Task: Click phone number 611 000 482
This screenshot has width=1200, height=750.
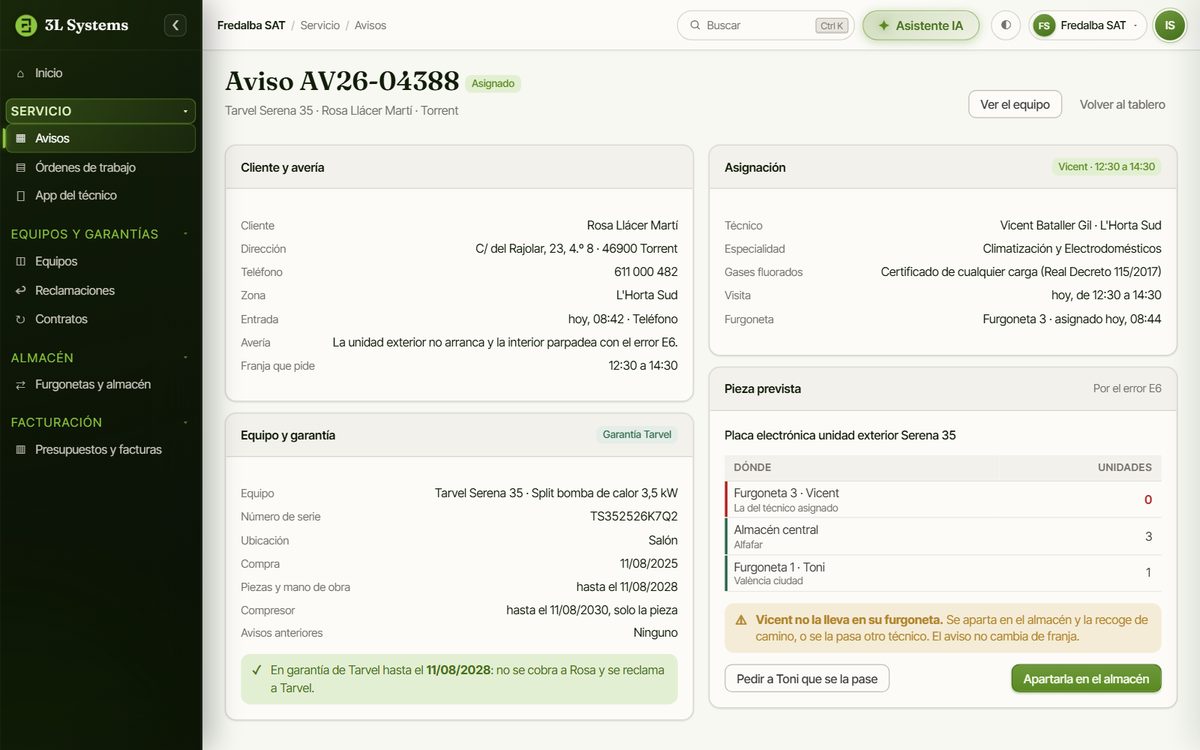Action: tap(646, 272)
